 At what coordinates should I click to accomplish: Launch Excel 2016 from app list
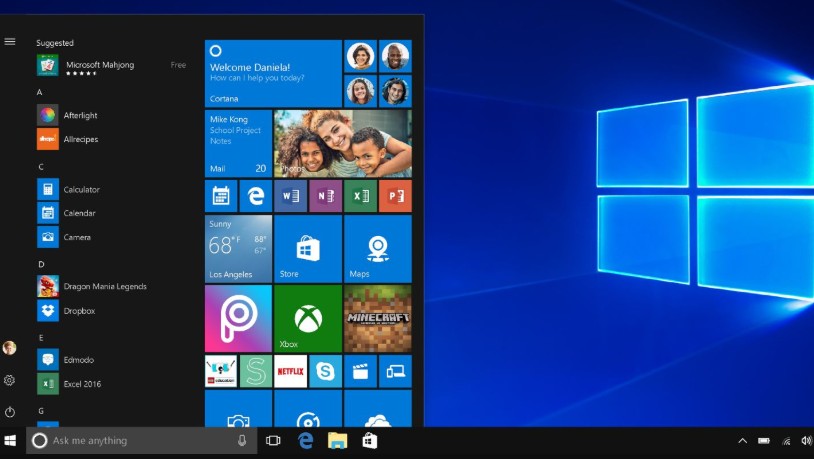click(69, 384)
